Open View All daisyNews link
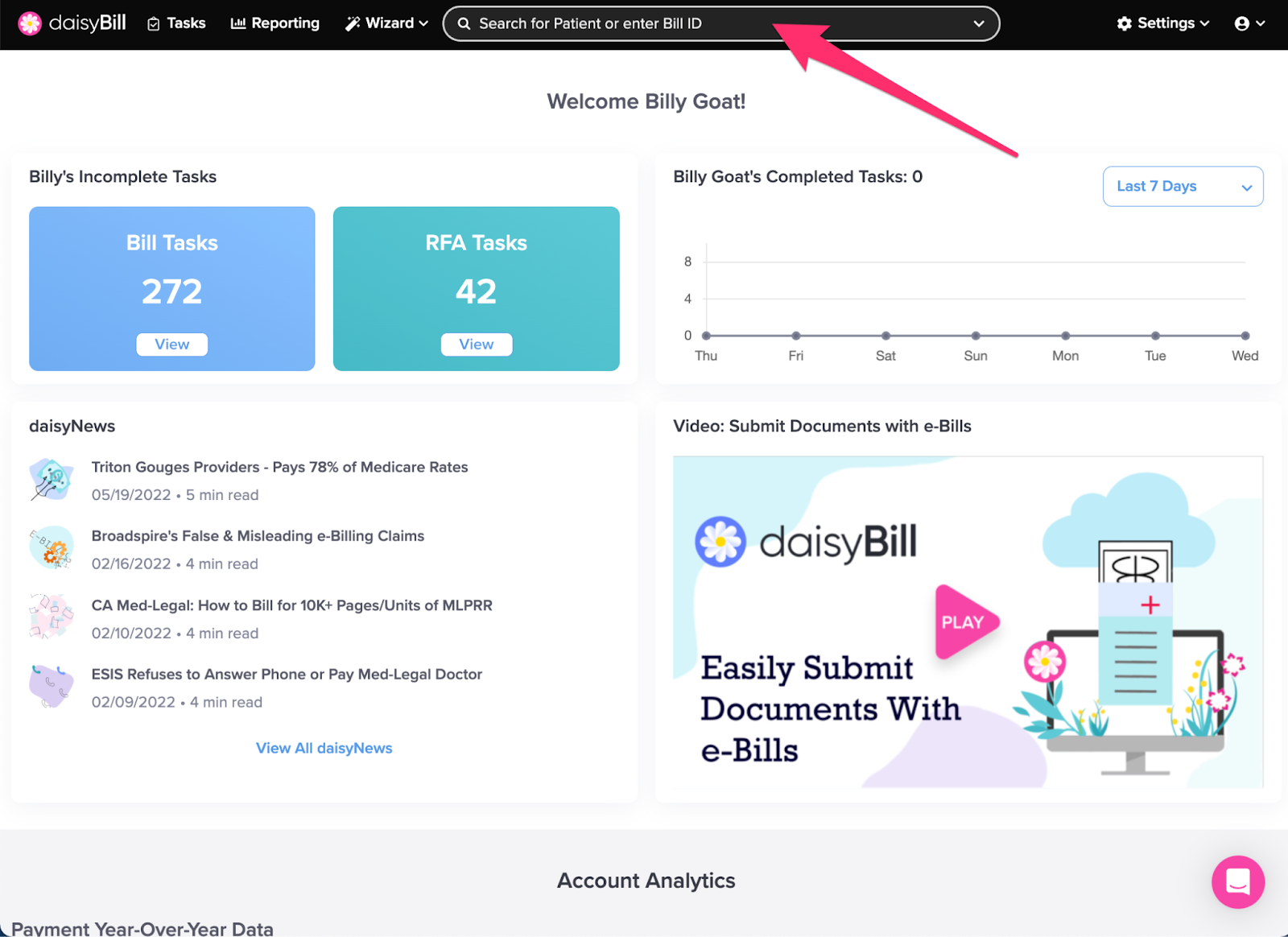 click(x=324, y=748)
